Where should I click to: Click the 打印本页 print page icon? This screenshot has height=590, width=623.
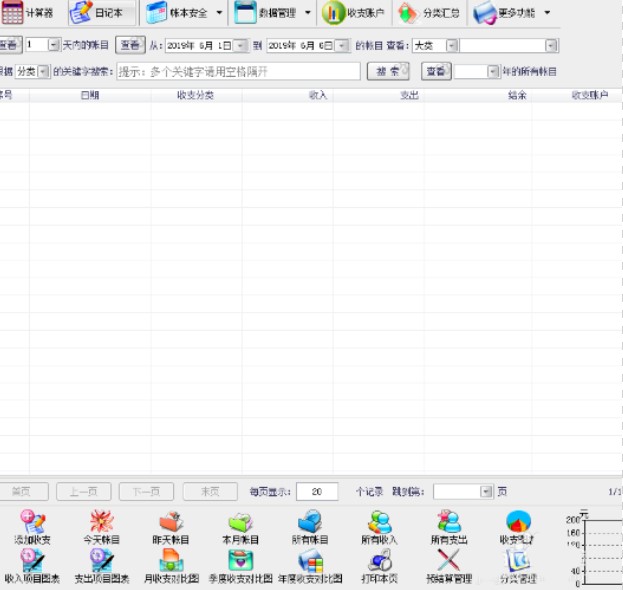pos(379,565)
